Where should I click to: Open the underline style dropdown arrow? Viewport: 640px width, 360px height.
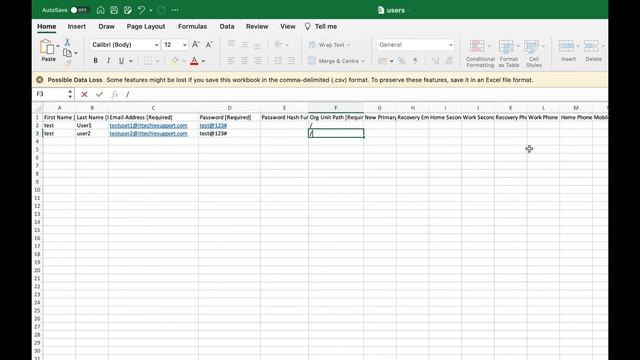131,61
